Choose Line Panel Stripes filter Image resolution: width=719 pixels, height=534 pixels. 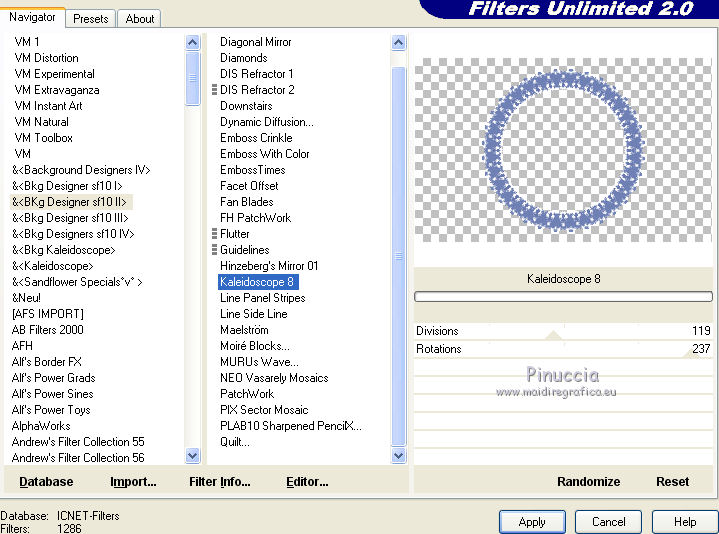262,298
